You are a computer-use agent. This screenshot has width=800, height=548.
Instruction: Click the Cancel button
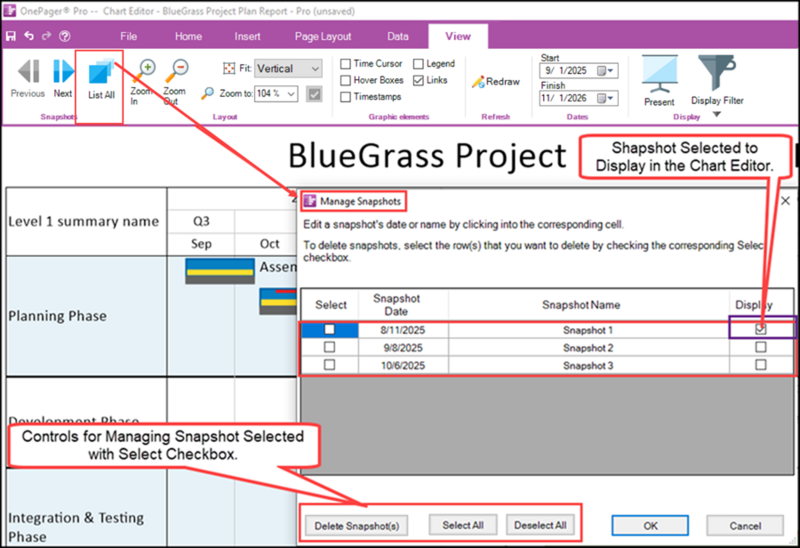745,526
